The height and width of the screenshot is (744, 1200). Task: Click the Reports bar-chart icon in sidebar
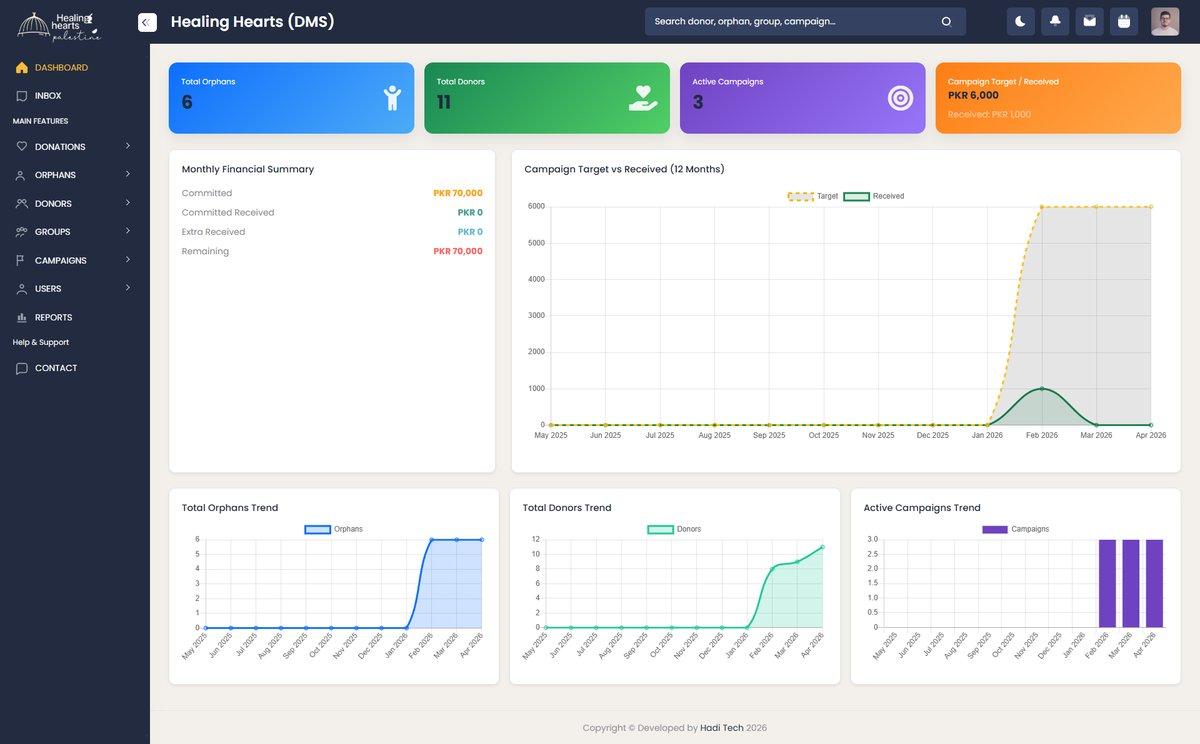22,317
